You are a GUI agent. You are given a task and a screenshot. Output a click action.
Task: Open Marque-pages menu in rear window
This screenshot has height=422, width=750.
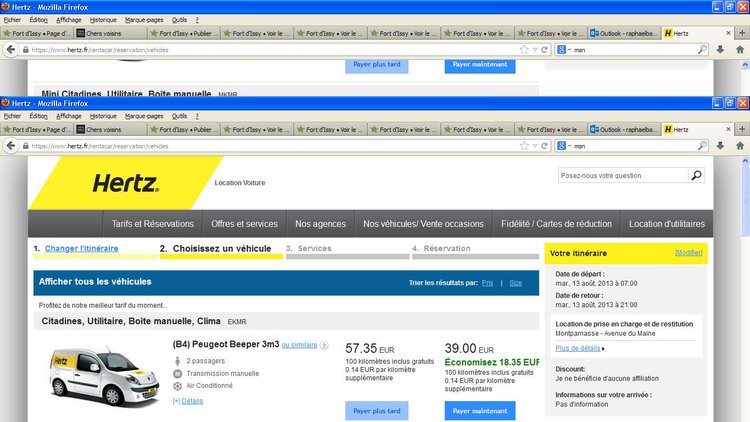point(144,20)
